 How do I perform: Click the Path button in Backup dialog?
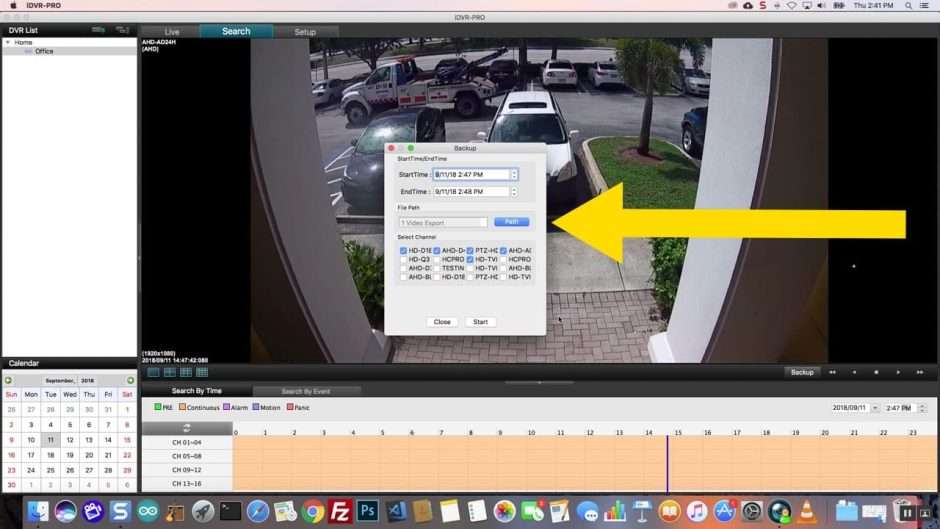[511, 222]
